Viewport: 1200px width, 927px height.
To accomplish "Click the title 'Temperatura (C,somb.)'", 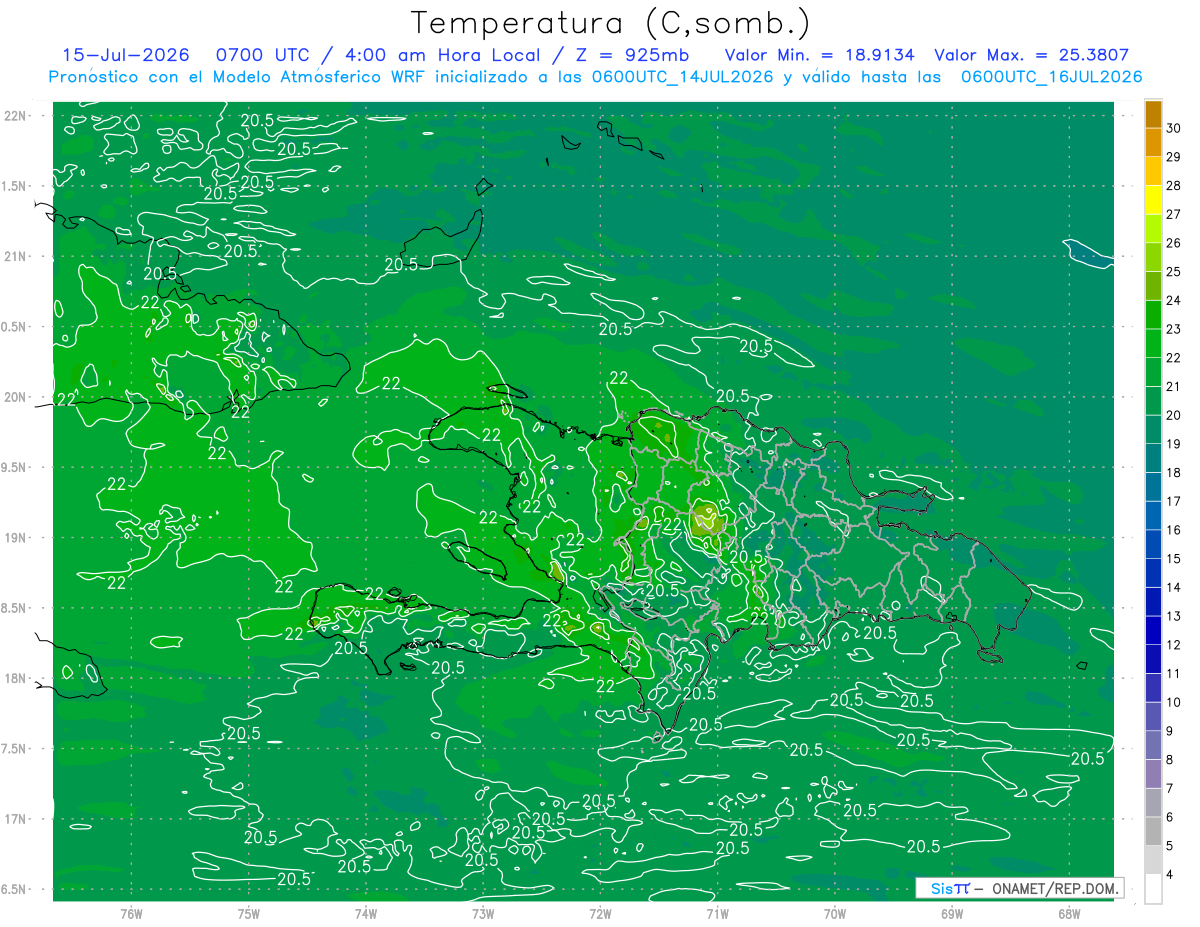I will click(x=610, y=23).
